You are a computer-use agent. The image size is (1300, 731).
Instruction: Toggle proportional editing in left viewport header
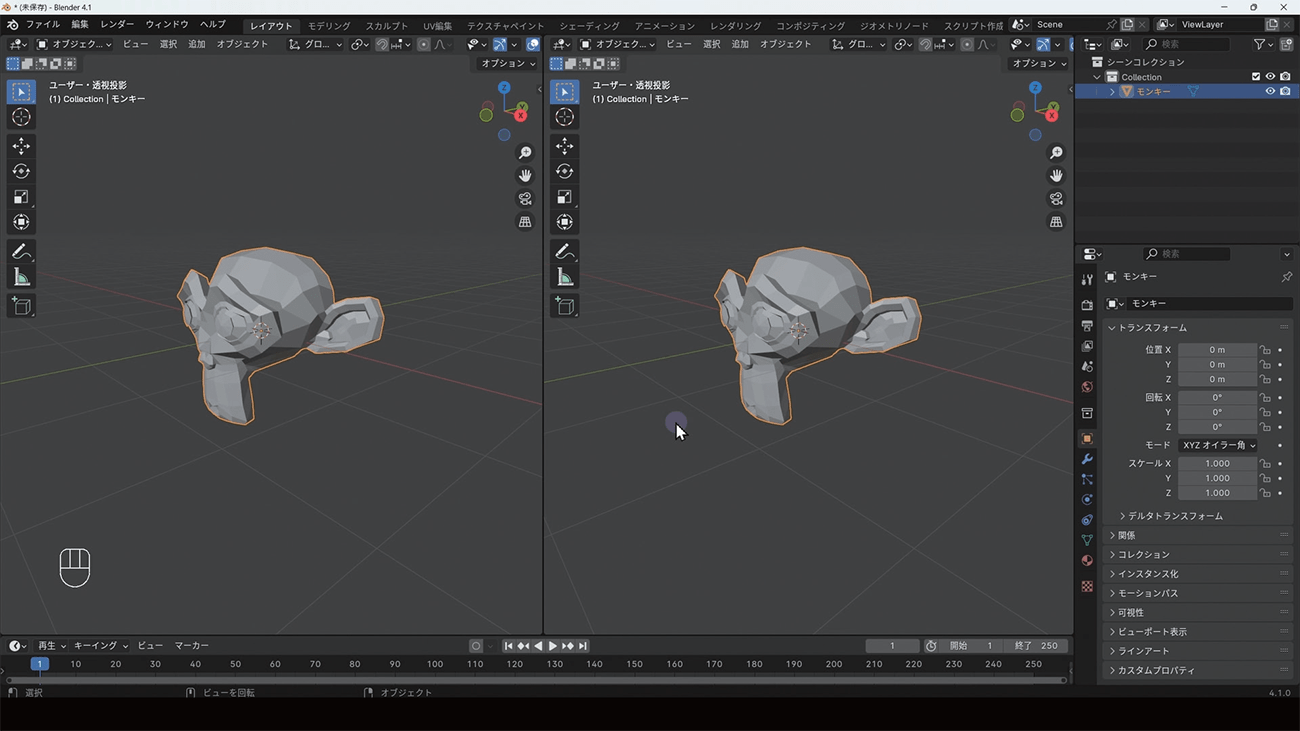424,44
